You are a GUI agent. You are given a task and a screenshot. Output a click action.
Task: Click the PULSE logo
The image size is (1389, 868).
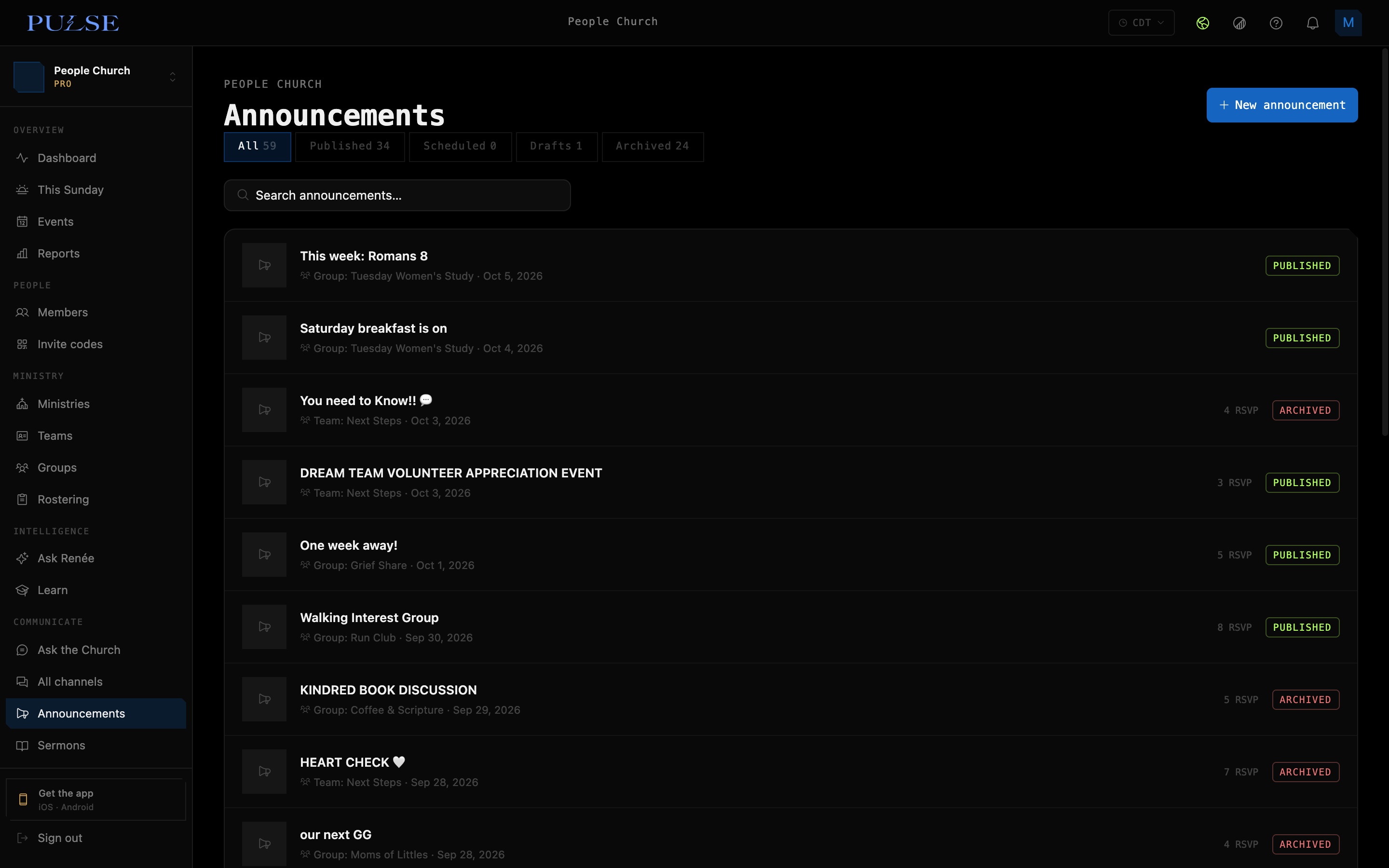tap(73, 23)
